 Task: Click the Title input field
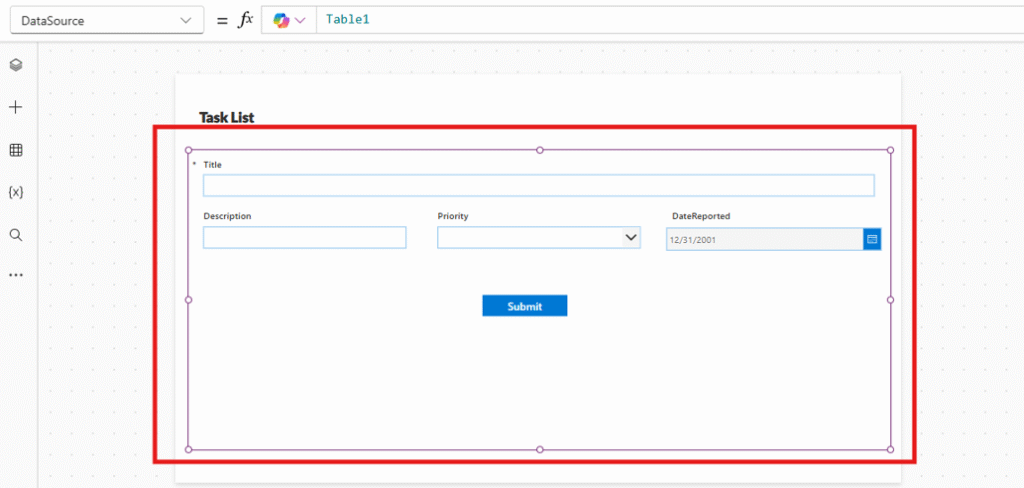[539, 186]
